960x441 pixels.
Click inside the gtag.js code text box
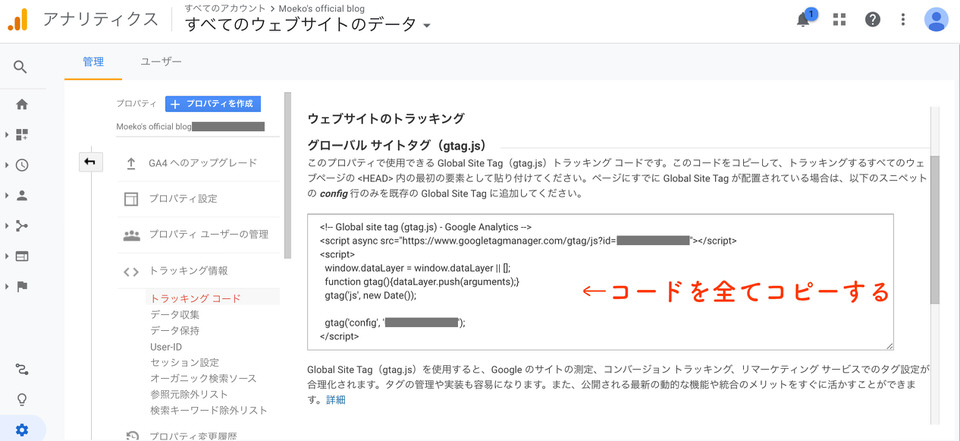pyautogui.click(x=601, y=282)
